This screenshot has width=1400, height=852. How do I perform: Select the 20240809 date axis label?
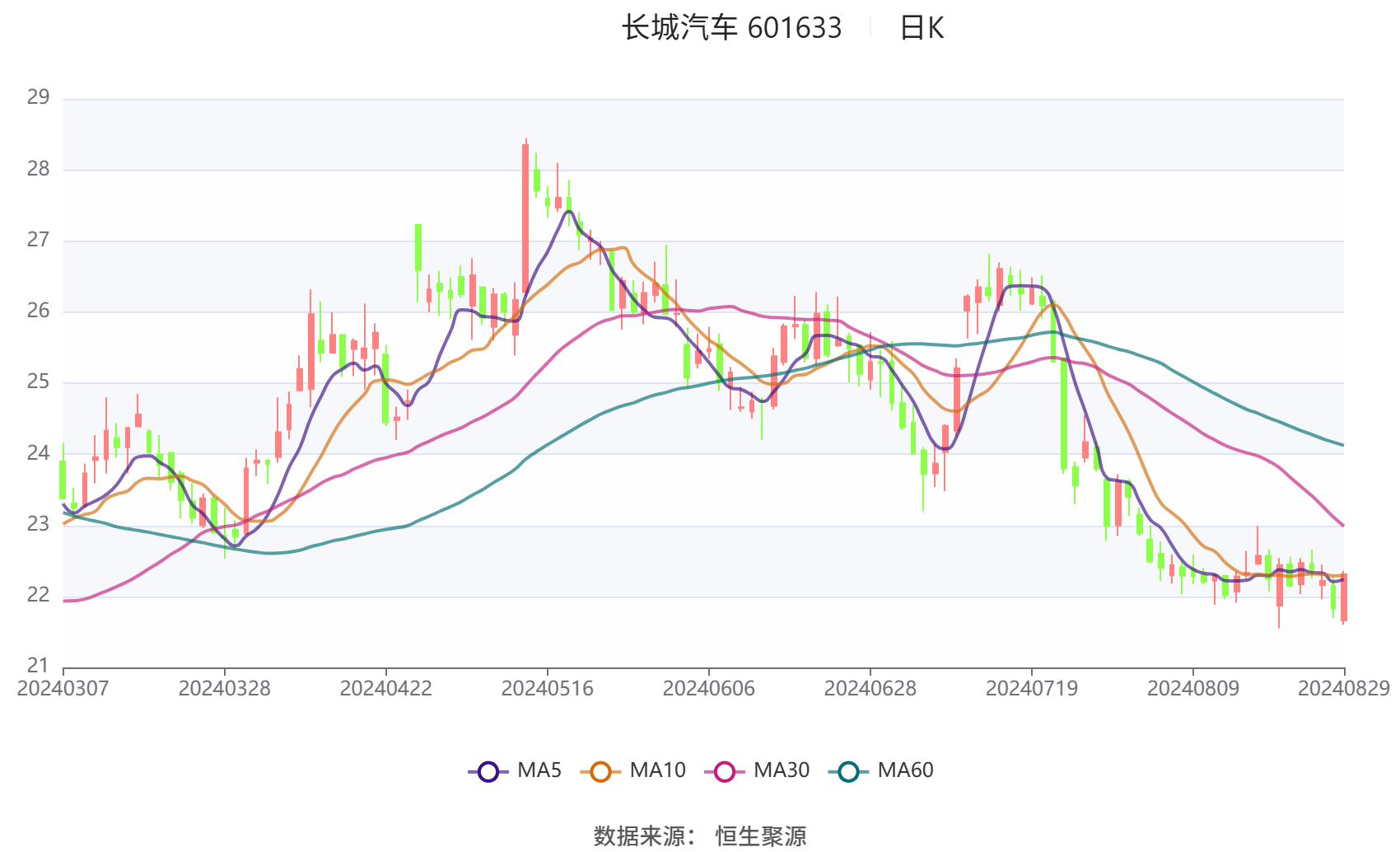tap(1192, 688)
